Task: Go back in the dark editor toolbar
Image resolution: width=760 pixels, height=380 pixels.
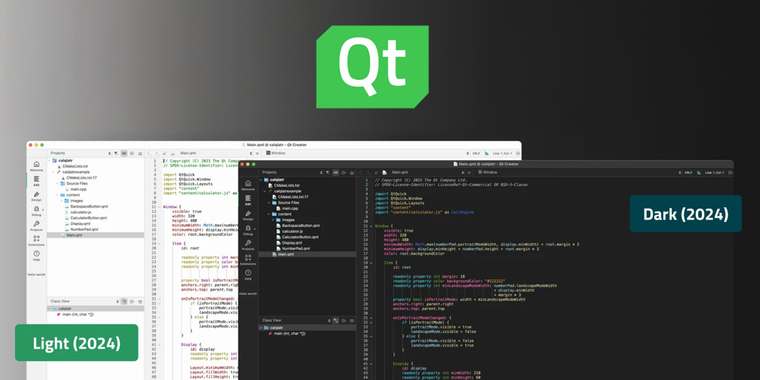Action: click(361, 173)
